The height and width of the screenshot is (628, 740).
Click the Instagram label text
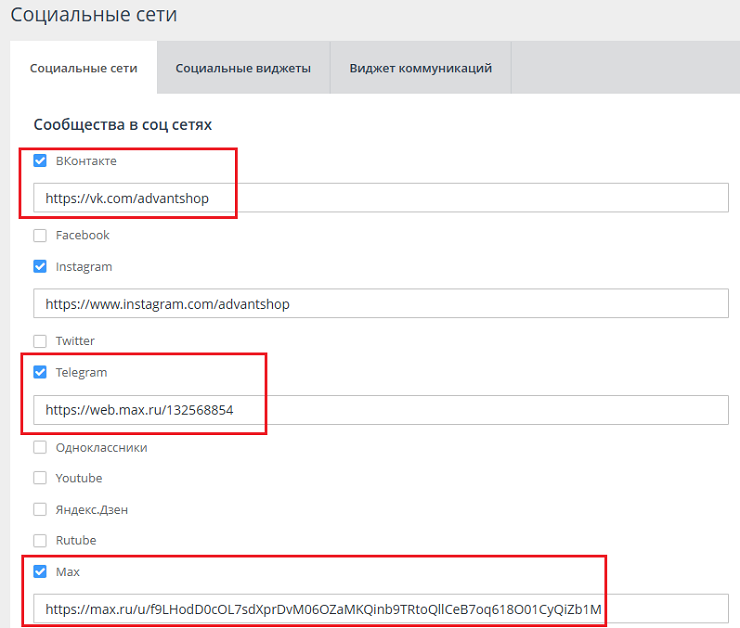(84, 267)
